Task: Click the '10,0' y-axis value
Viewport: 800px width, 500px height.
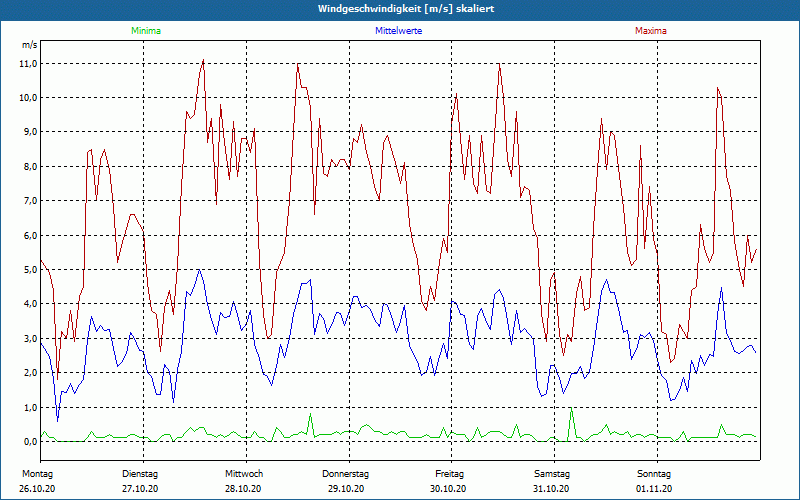Action: pyautogui.click(x=29, y=98)
